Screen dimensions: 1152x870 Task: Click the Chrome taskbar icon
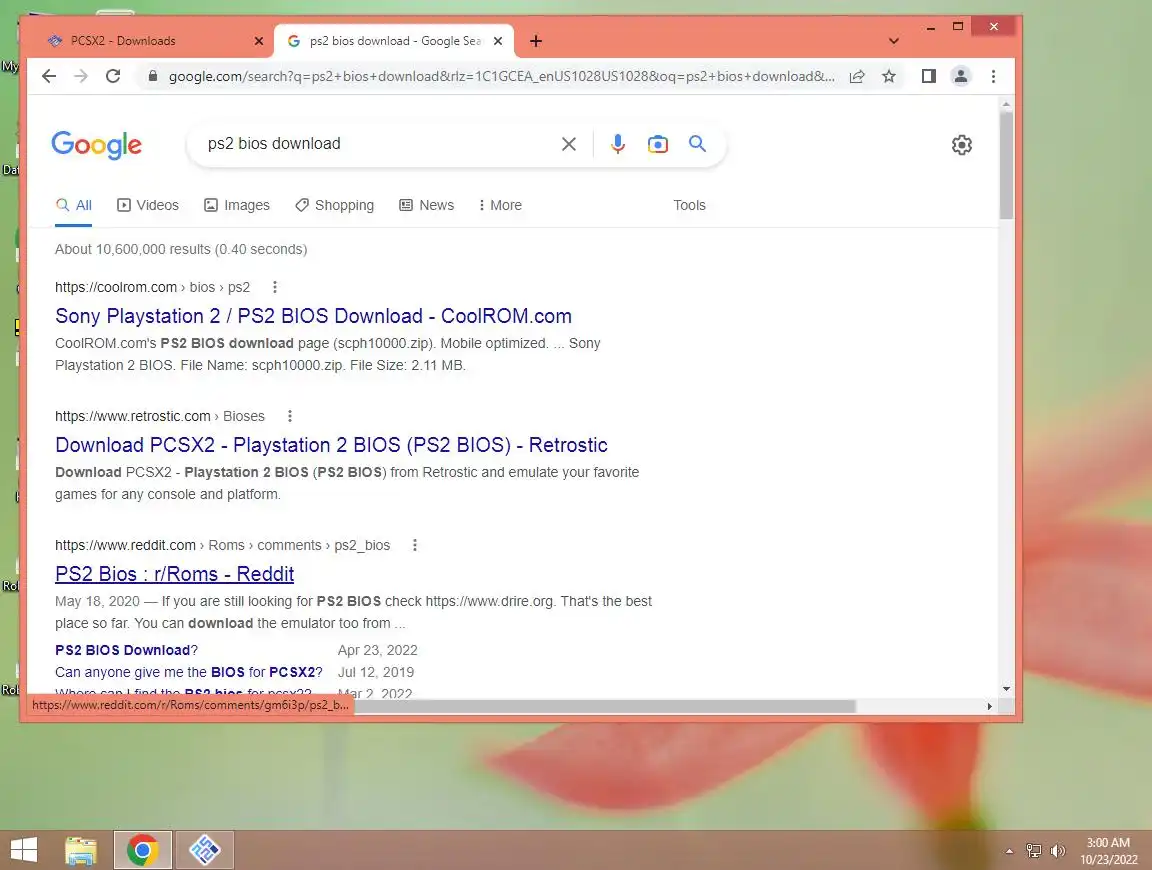point(143,850)
